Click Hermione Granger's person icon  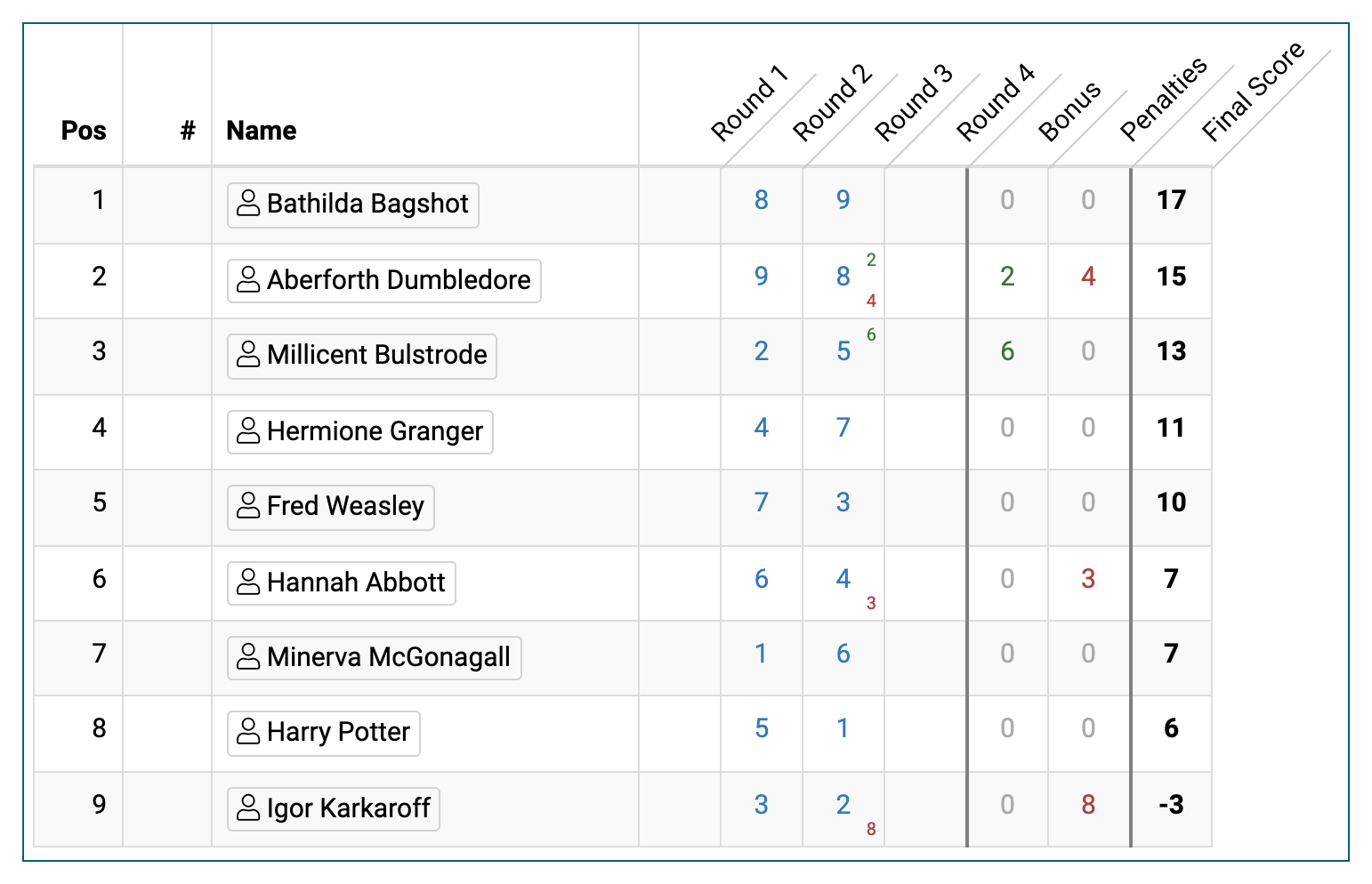(x=248, y=431)
